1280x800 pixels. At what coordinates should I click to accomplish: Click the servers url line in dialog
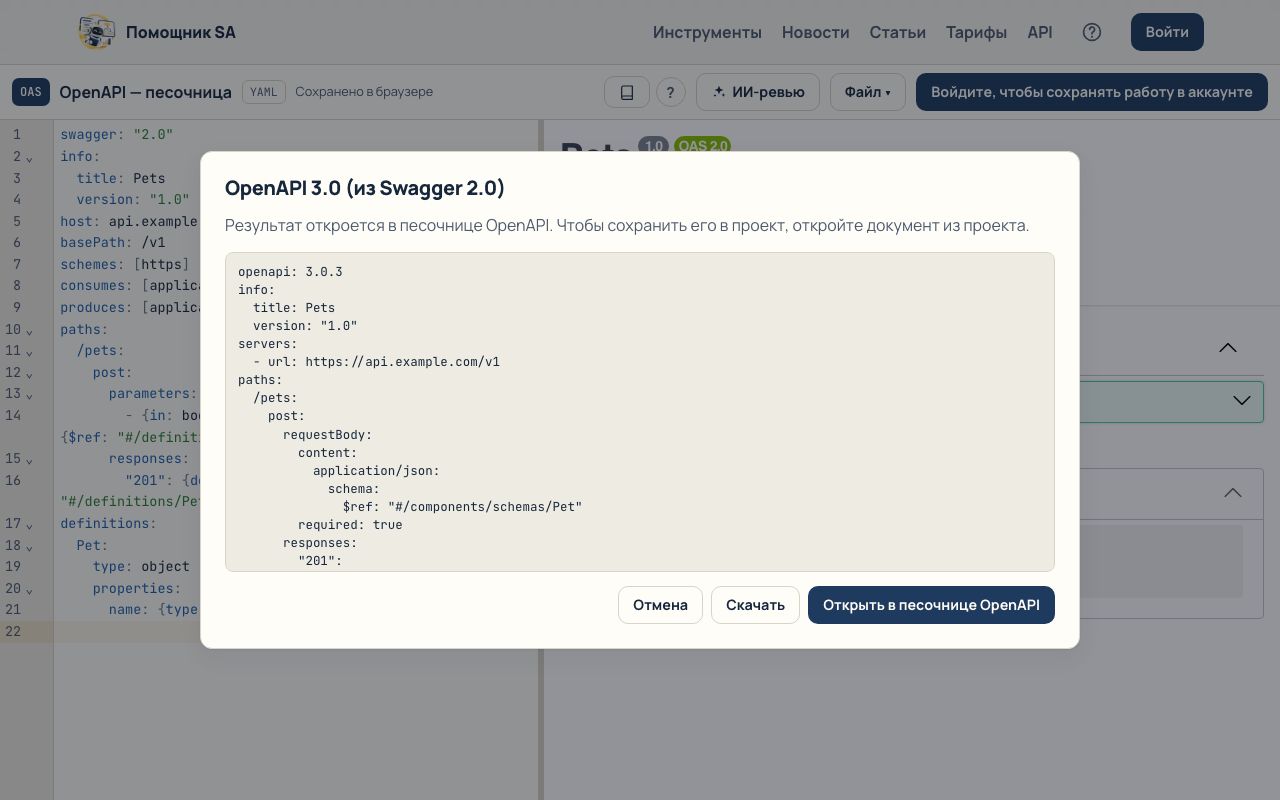[376, 362]
